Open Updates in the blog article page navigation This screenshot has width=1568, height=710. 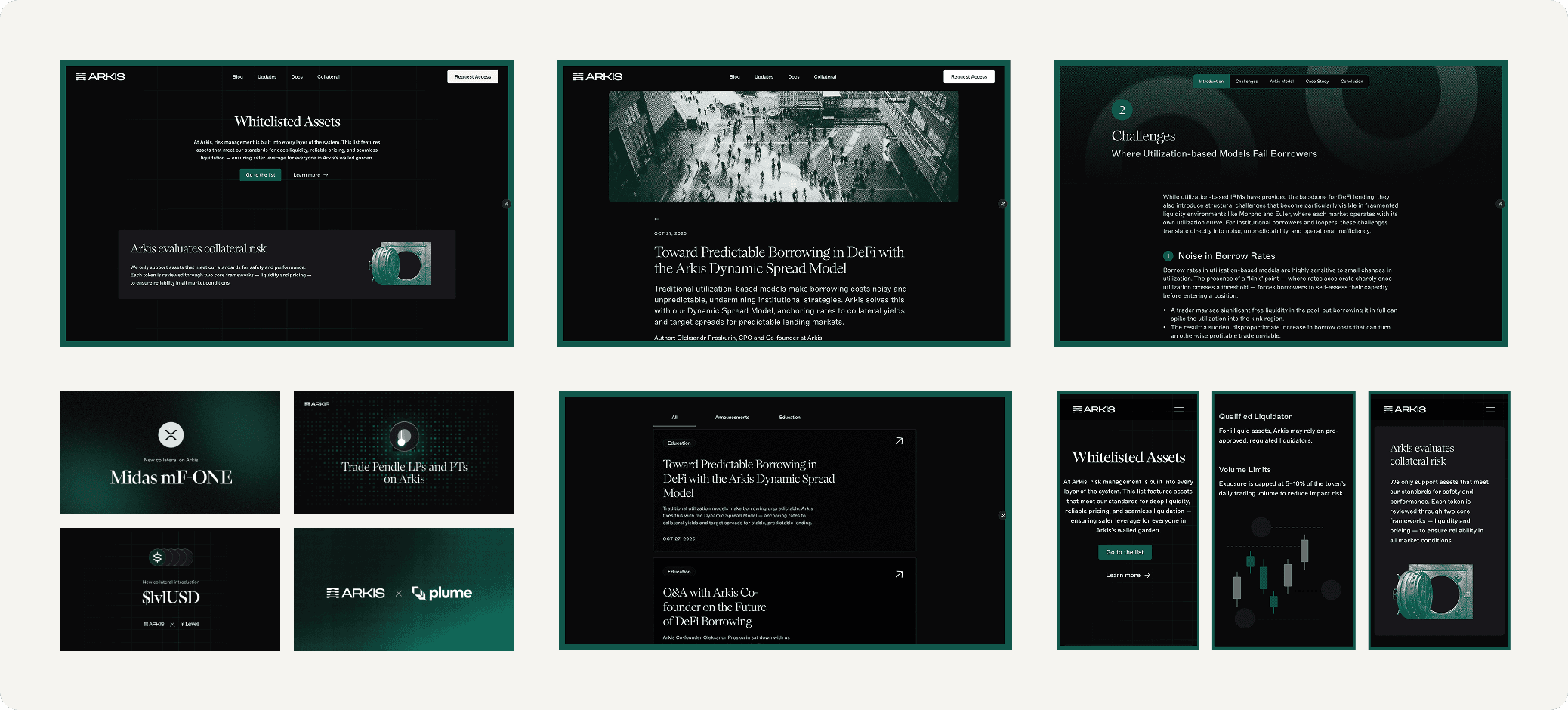(x=764, y=77)
